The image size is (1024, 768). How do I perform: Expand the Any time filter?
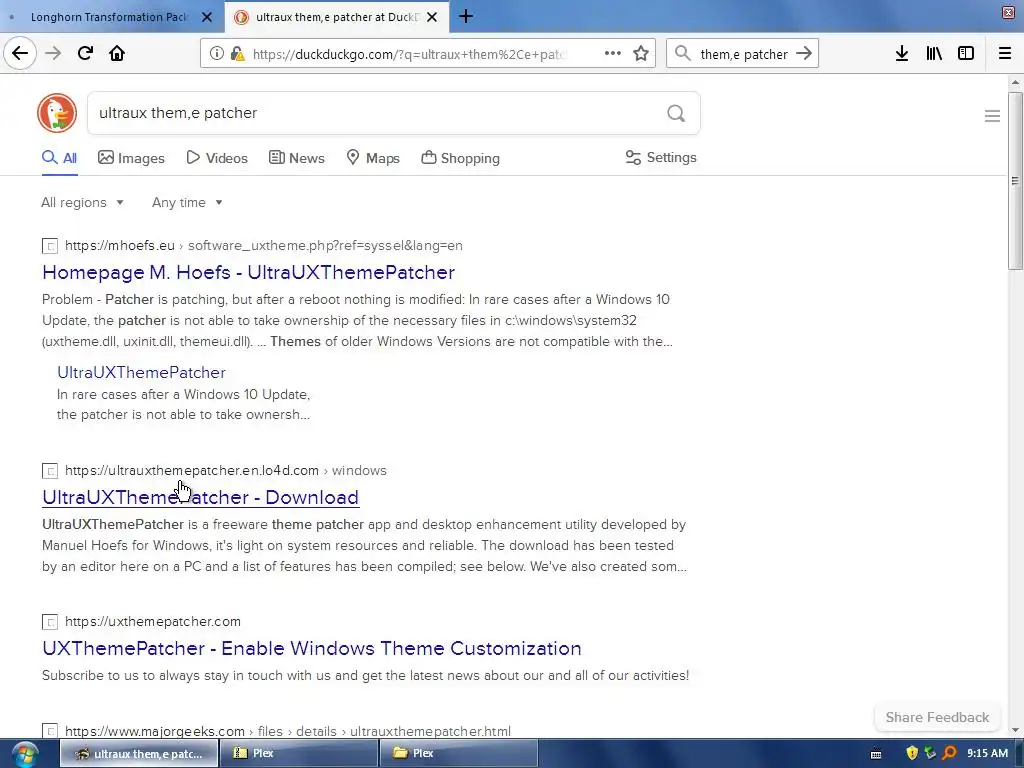(187, 202)
